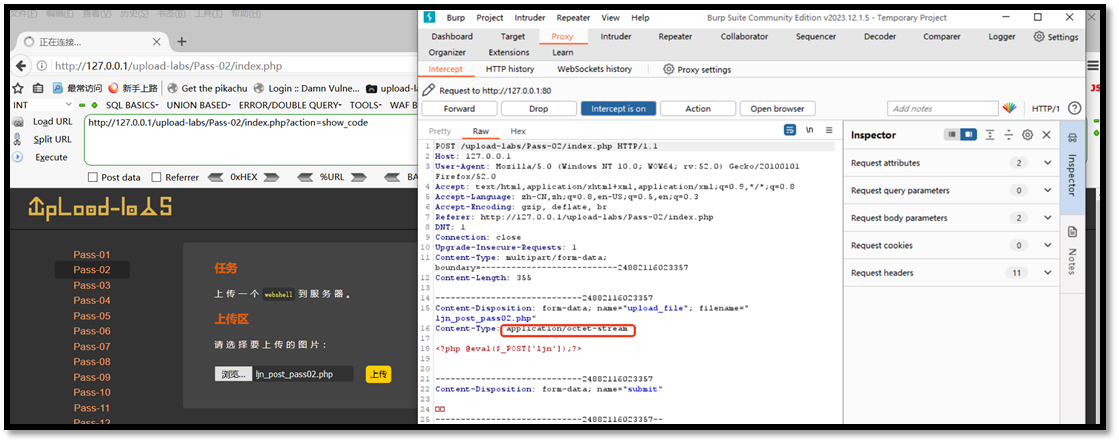Viewport: 1119px width, 443px height.
Task: Open the Intruder menu in menu bar
Action: coord(530,18)
